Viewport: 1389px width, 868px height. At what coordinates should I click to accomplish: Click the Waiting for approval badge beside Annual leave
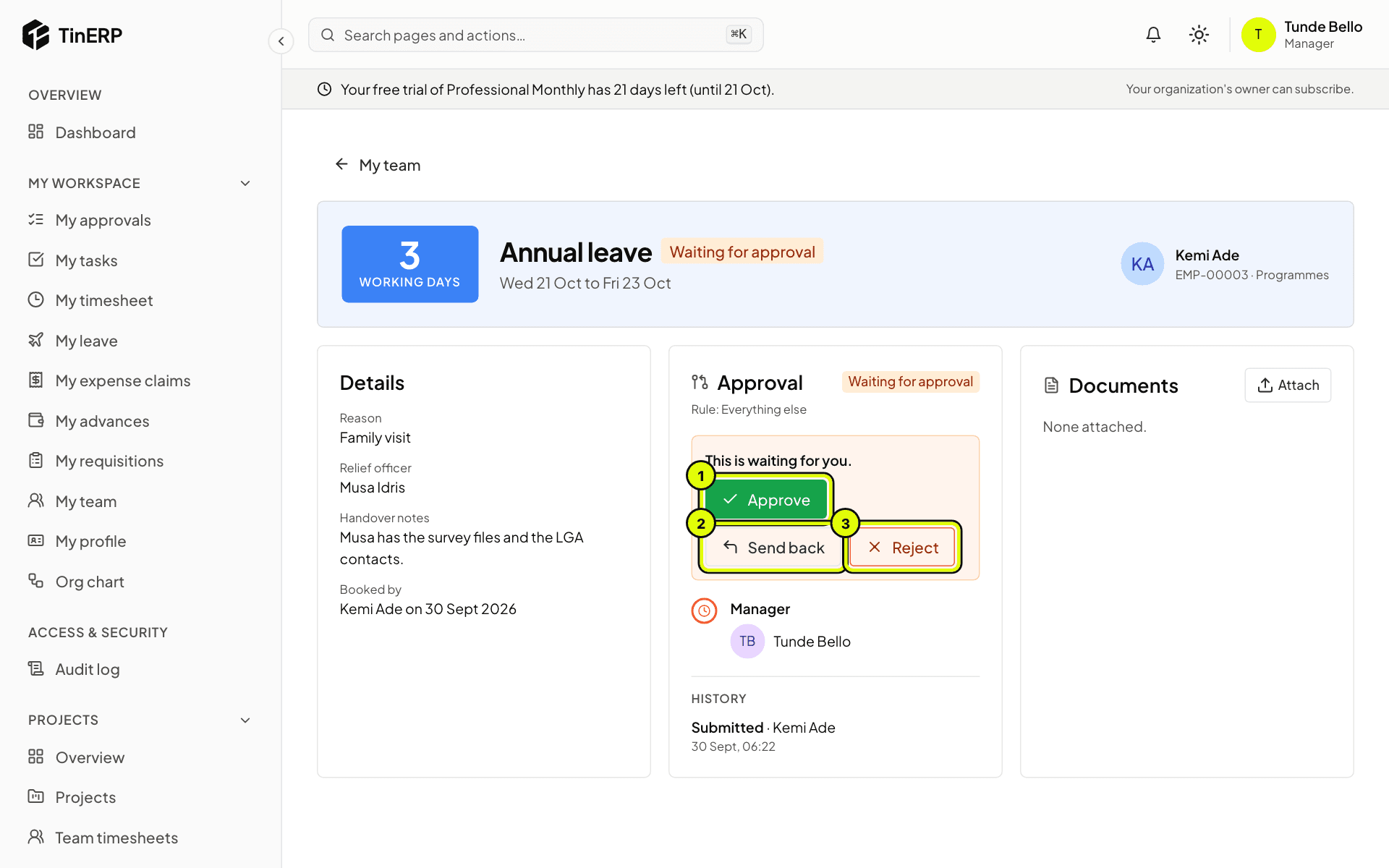tap(742, 252)
